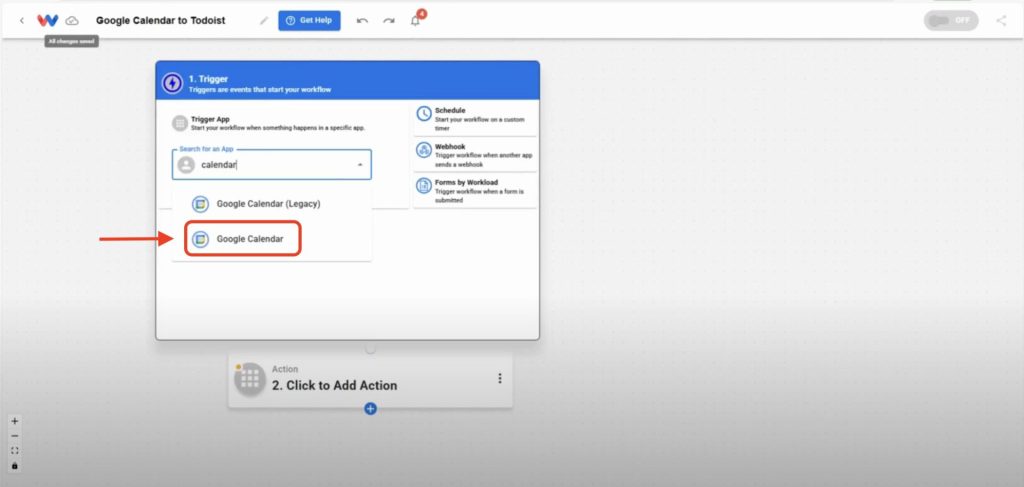This screenshot has width=1024, height=487.
Task: Collapse the app search dropdown arrow
Action: (360, 165)
